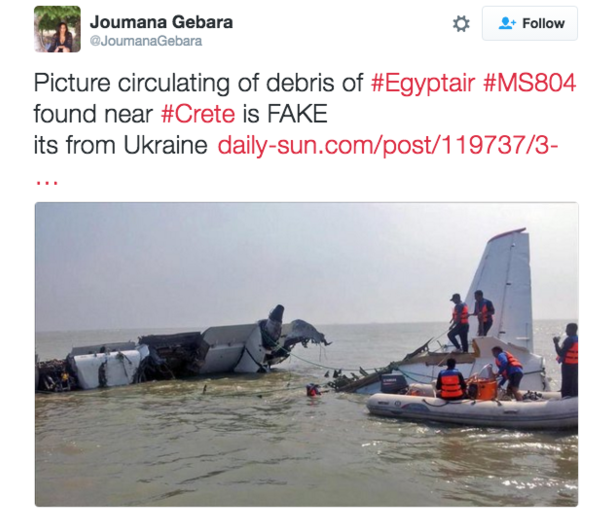Open the #MS804 hashtag
Viewport: 612px width, 514px height.
[530, 83]
